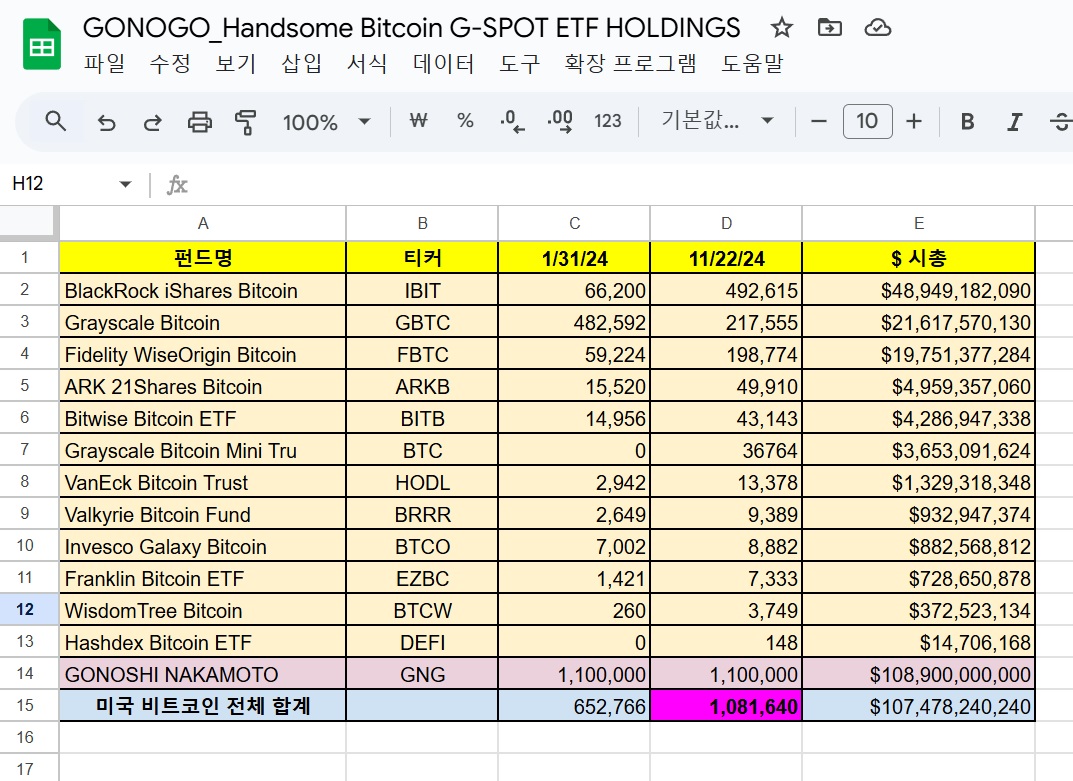Redo the last action
This screenshot has height=781, width=1073.
[x=152, y=121]
